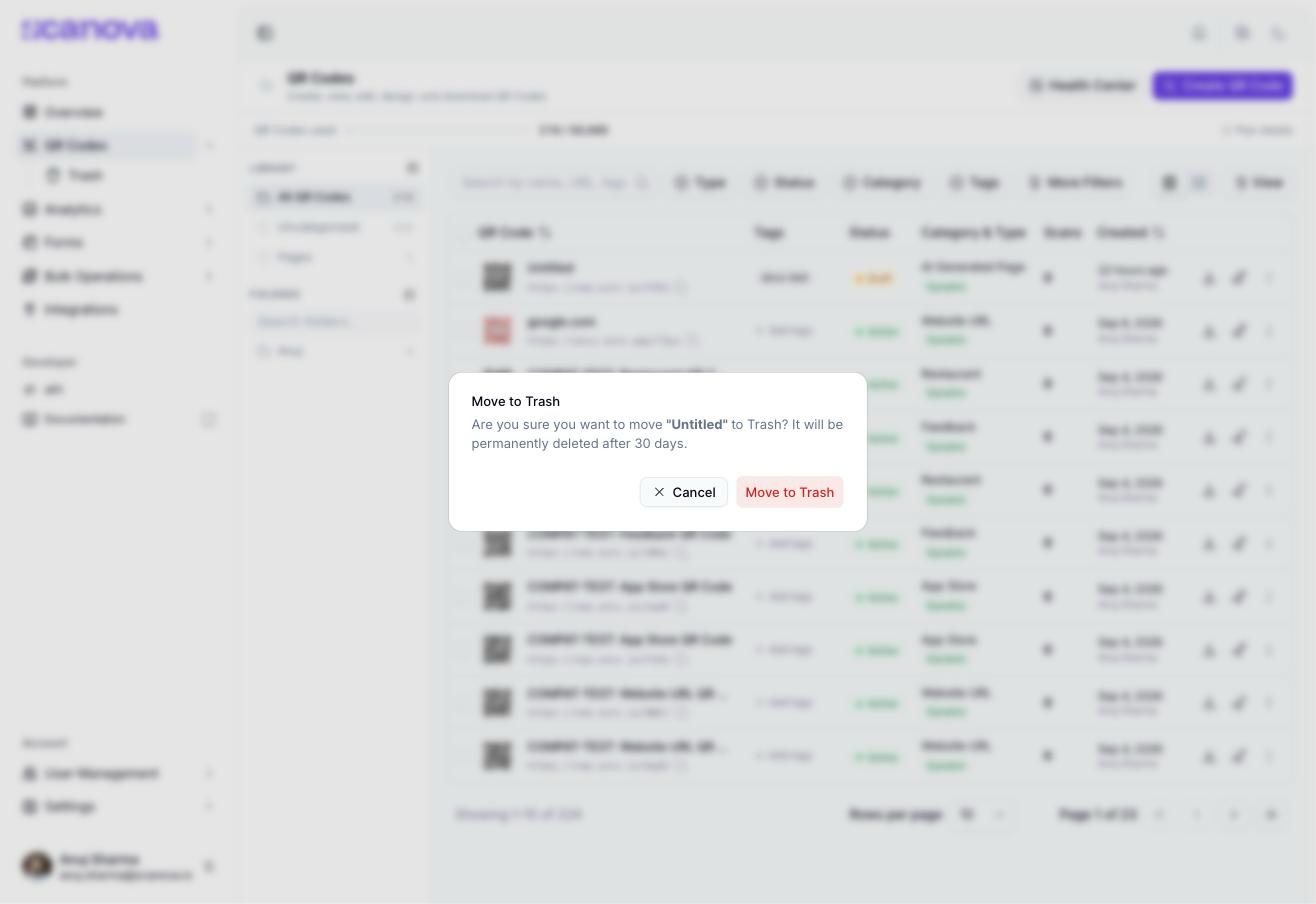Viewport: 1316px width, 904px height.
Task: Confirm with the red Move to Trash button
Action: (x=790, y=492)
